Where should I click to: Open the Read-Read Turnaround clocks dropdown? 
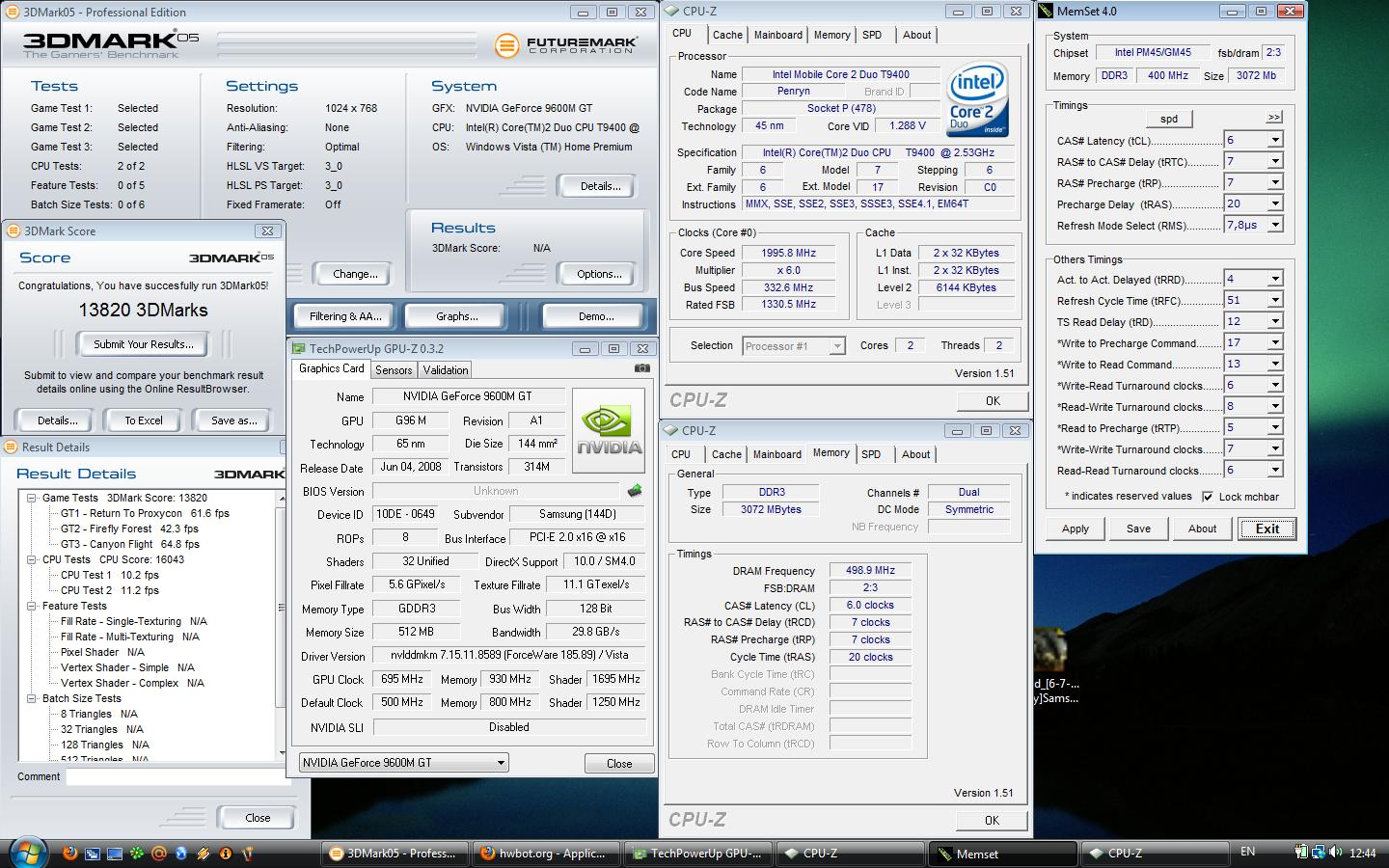1274,470
